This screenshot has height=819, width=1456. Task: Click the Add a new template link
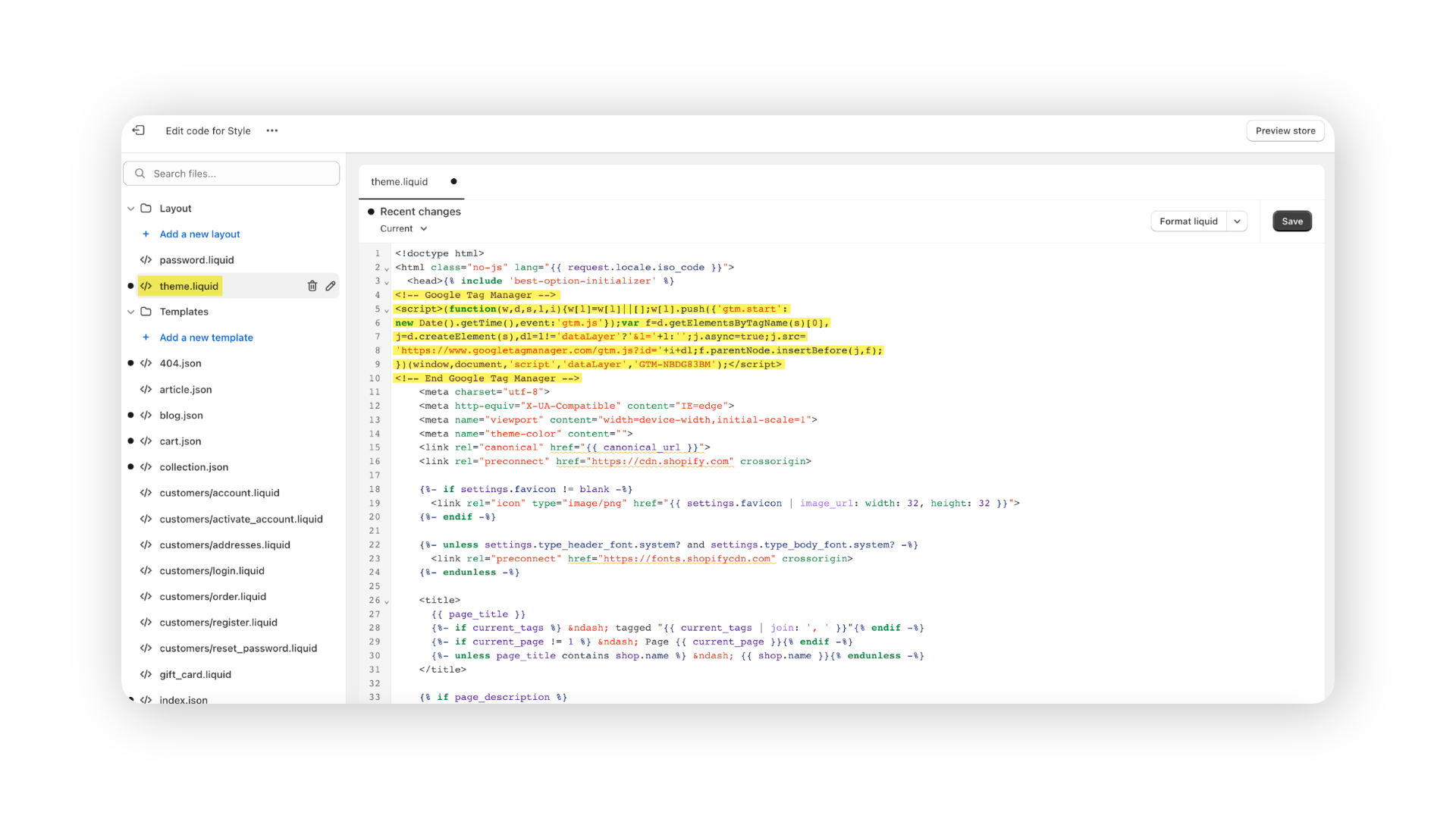coord(206,337)
